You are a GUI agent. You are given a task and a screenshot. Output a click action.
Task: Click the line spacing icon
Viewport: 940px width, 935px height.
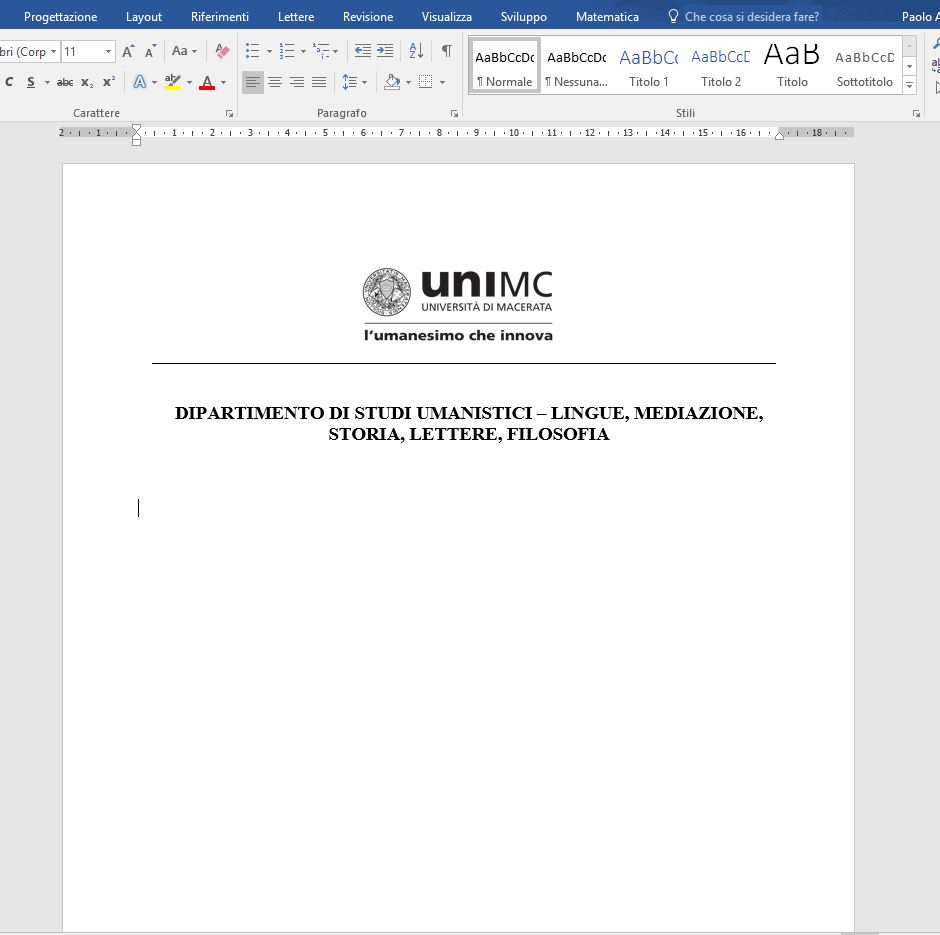point(350,82)
